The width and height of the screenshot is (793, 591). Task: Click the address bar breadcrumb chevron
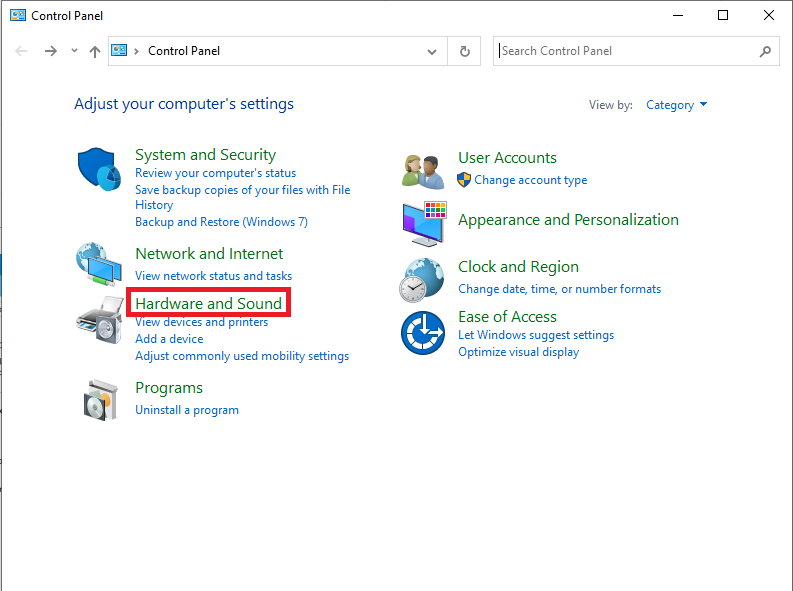[136, 51]
